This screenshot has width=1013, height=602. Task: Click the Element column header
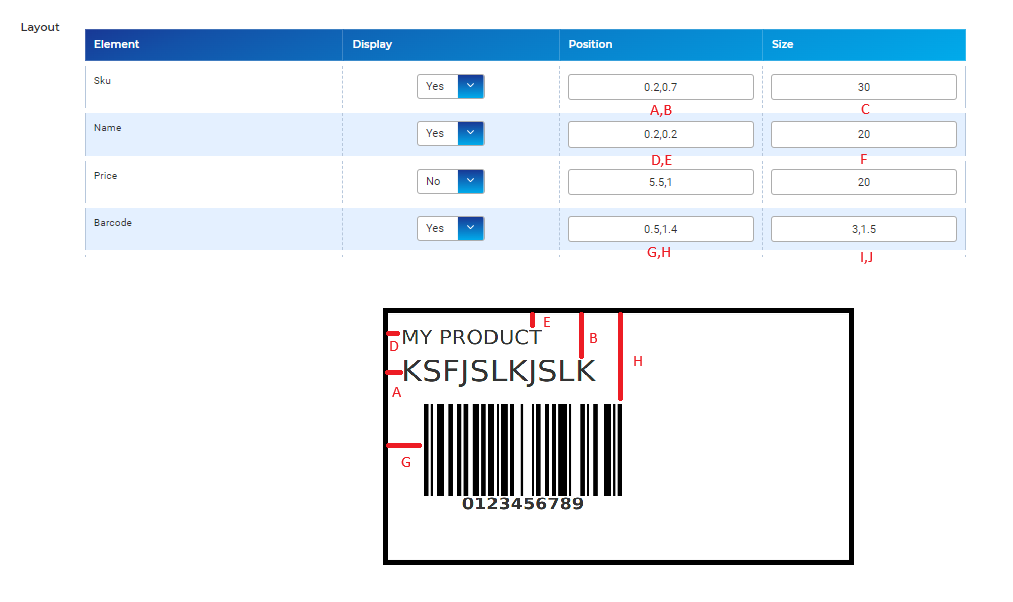click(116, 44)
